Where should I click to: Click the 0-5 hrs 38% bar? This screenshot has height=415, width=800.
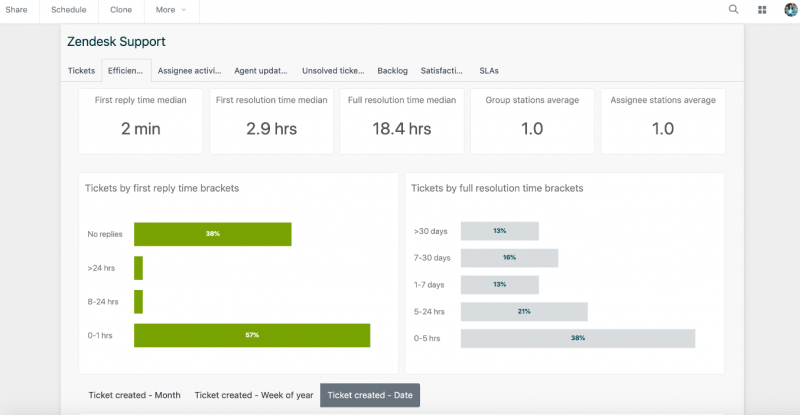(x=578, y=338)
